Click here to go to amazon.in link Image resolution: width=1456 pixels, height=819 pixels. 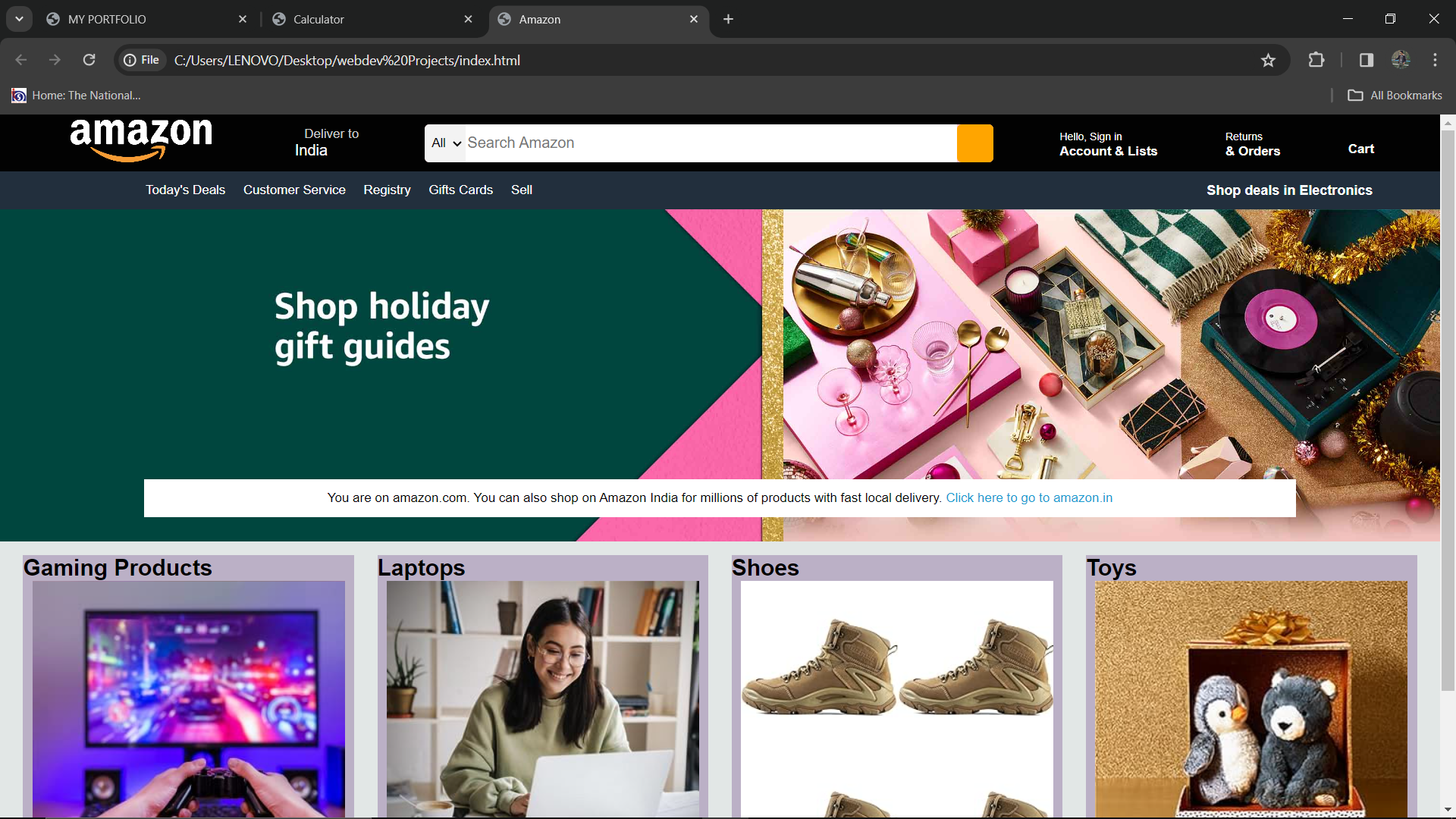(x=1029, y=497)
